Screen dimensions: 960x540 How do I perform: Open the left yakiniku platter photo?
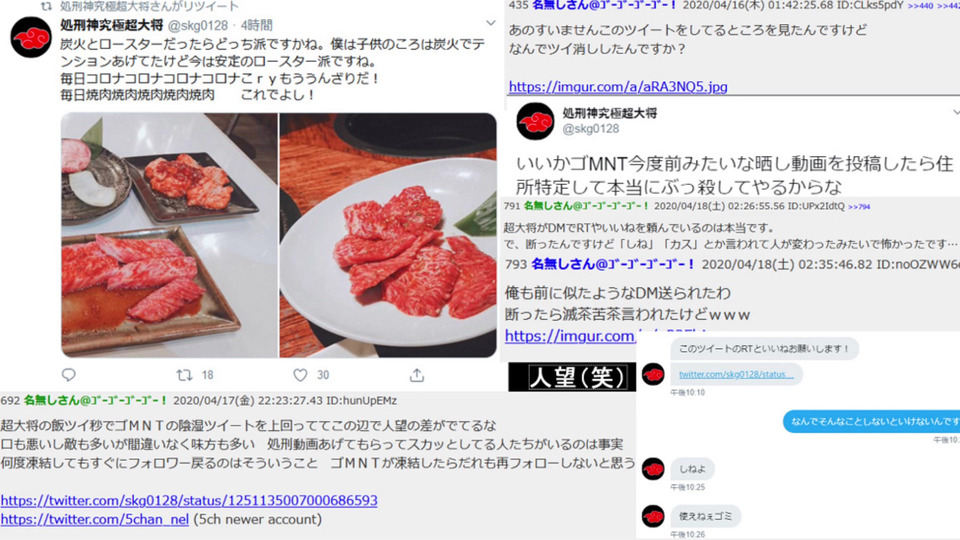pos(170,235)
